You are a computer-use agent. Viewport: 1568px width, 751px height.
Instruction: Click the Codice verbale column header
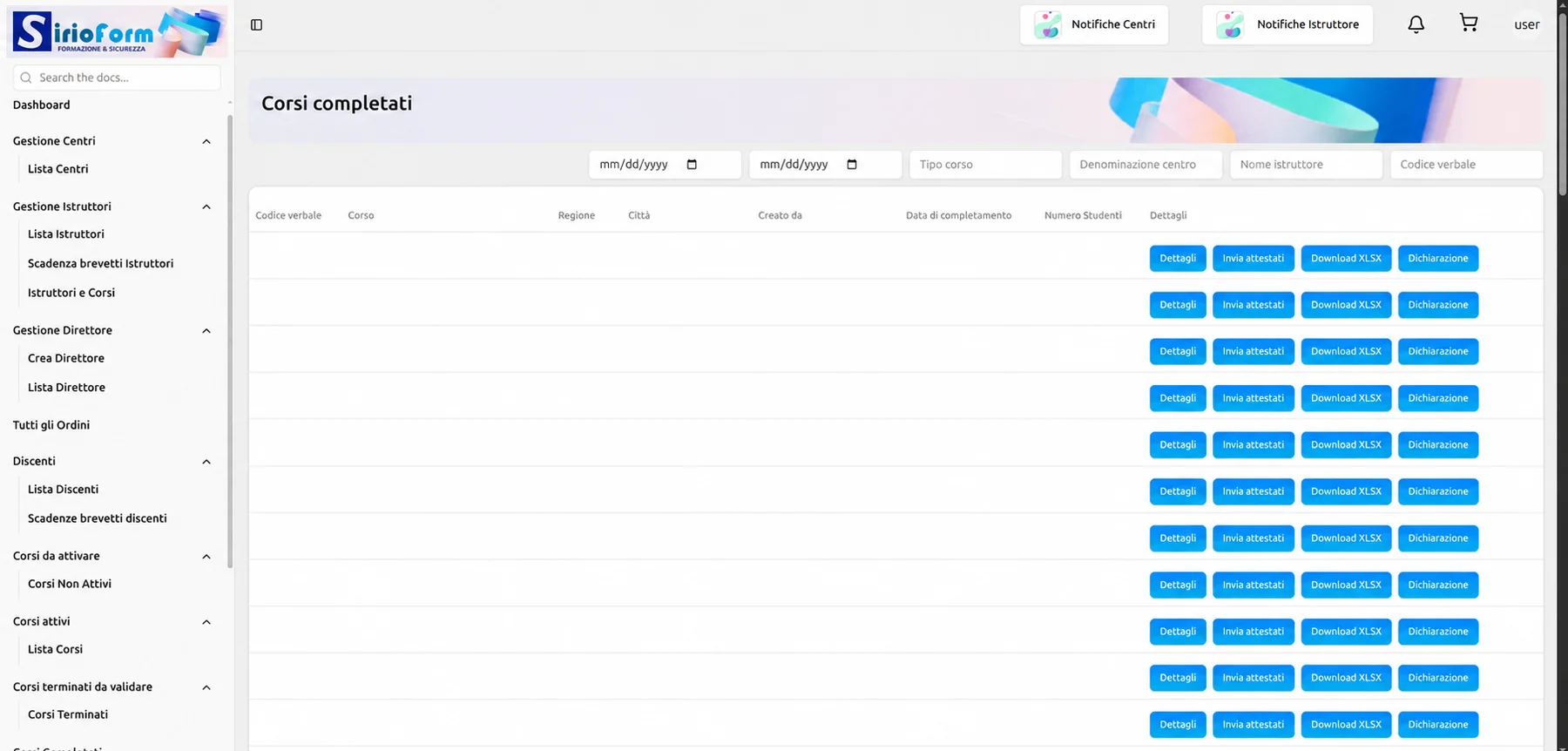click(288, 215)
